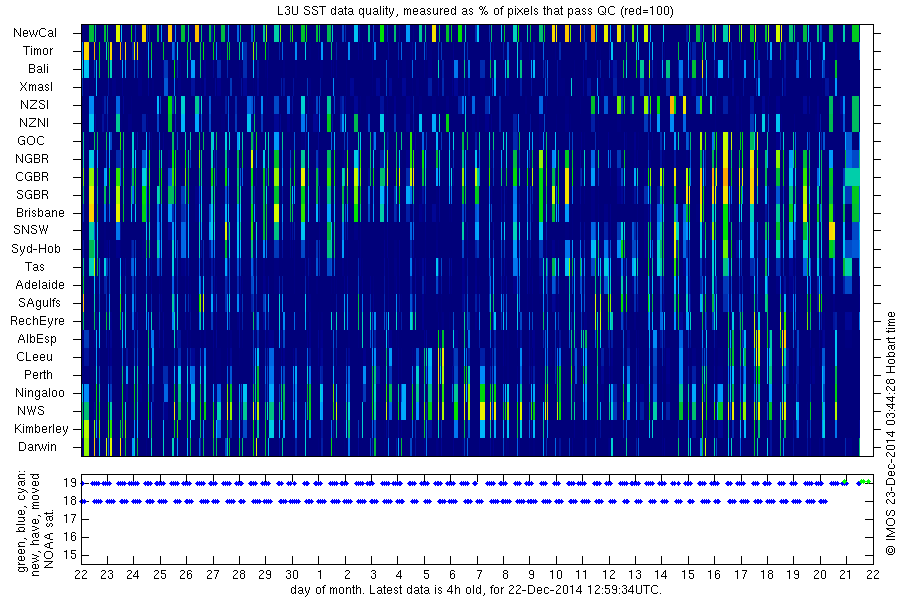Click the Bali row label
900x600 pixels.
[38, 69]
